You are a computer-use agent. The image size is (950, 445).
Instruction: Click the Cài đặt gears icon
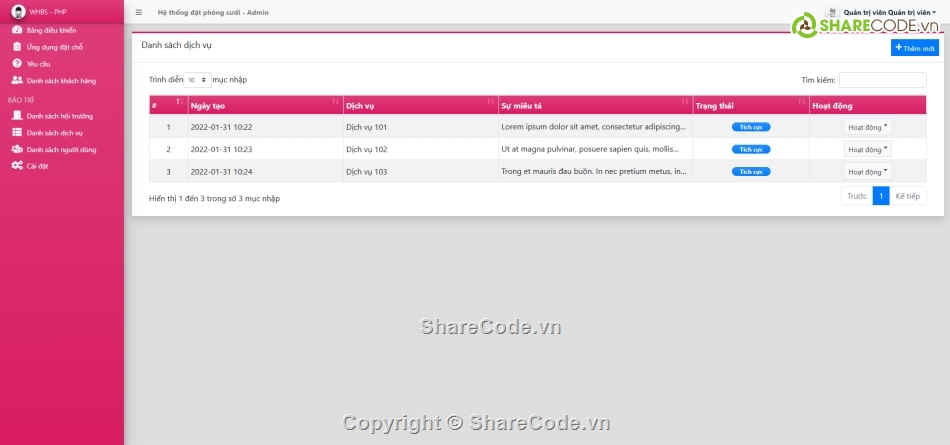coord(17,166)
